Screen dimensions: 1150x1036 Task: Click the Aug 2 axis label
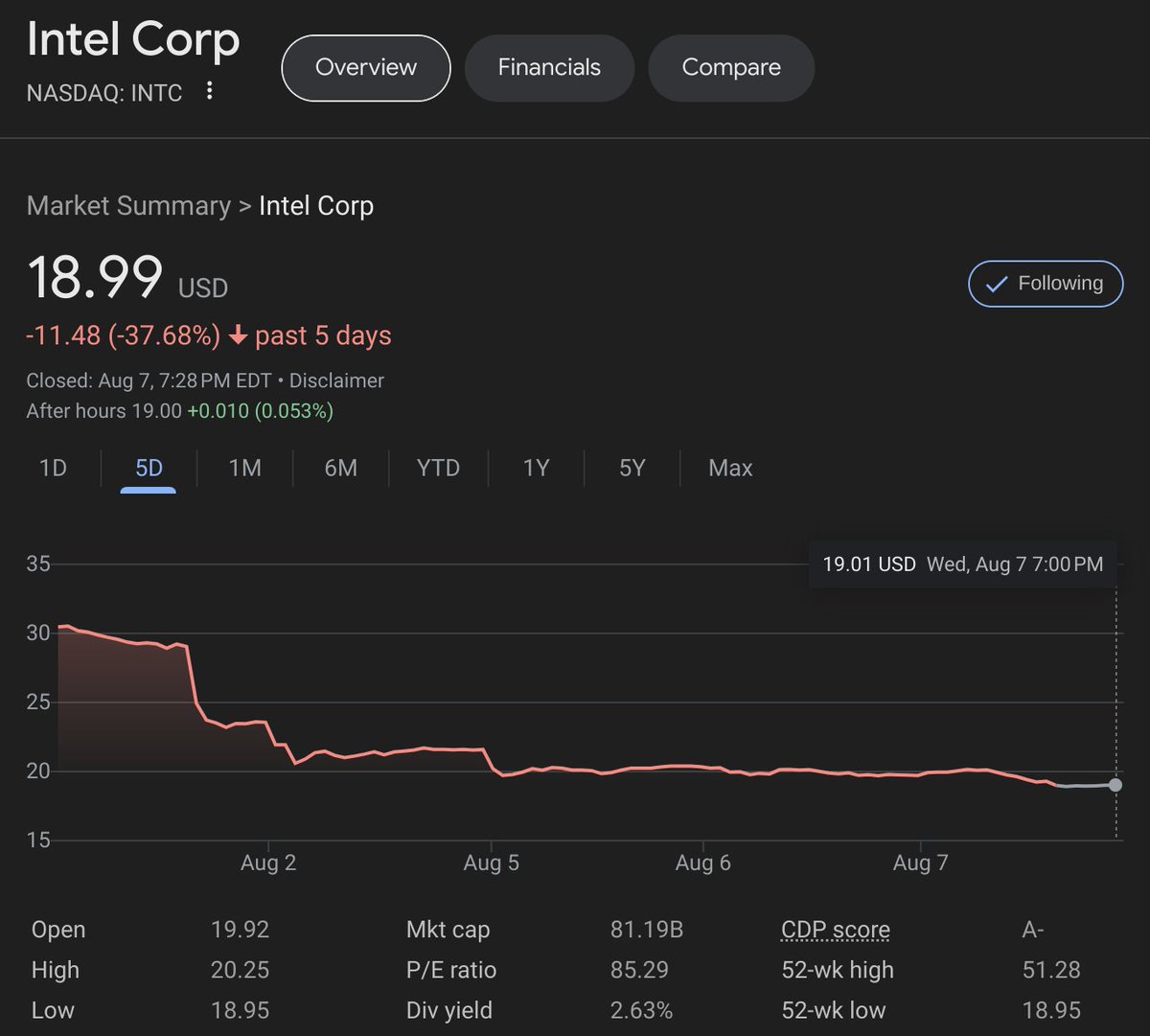click(x=268, y=863)
